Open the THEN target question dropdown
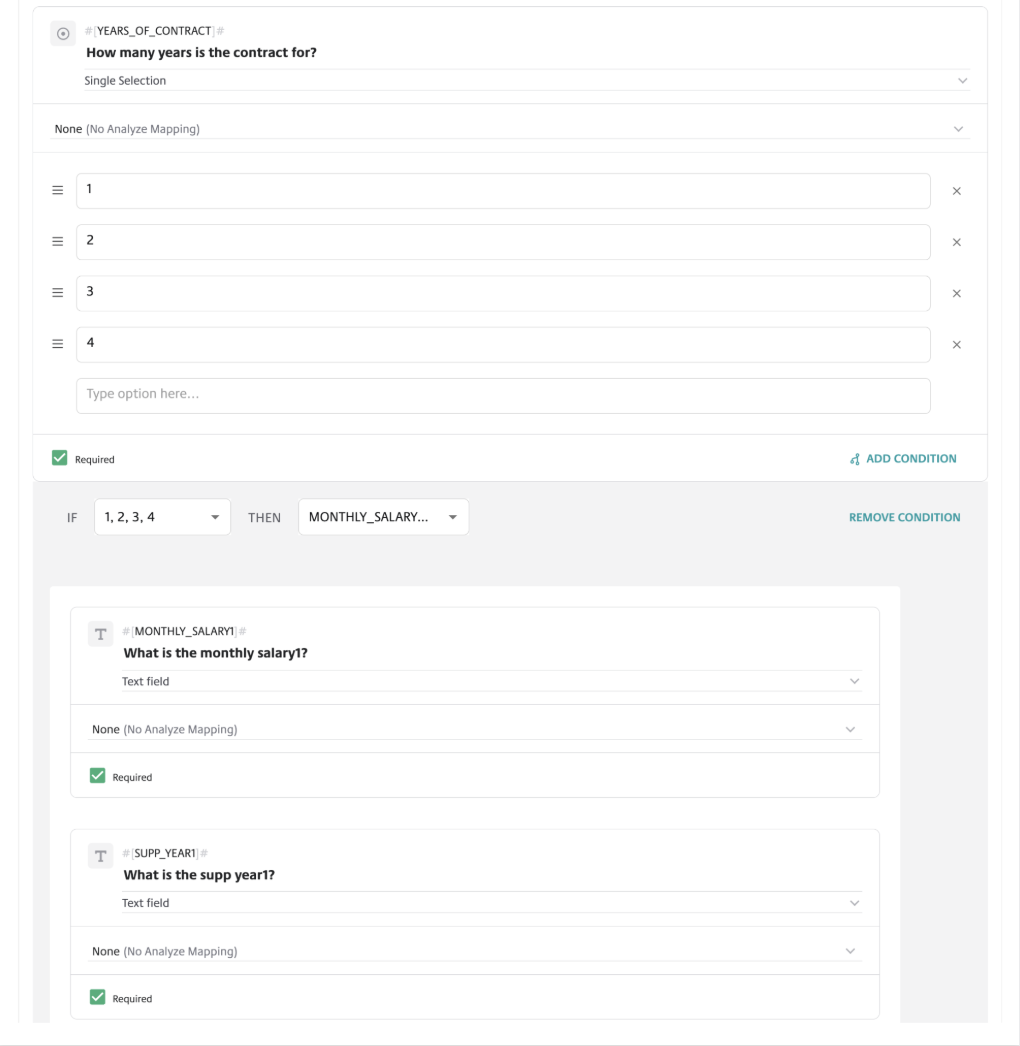 (x=383, y=517)
